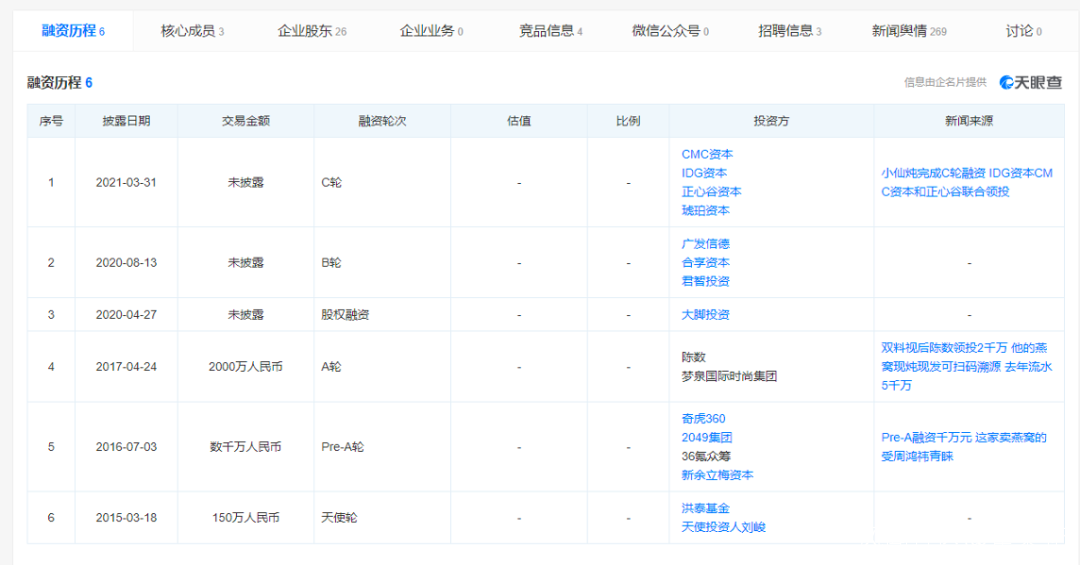This screenshot has height=565, width=1080.
Task: Open news article Pre-A融资千万元
Action: pos(964,446)
